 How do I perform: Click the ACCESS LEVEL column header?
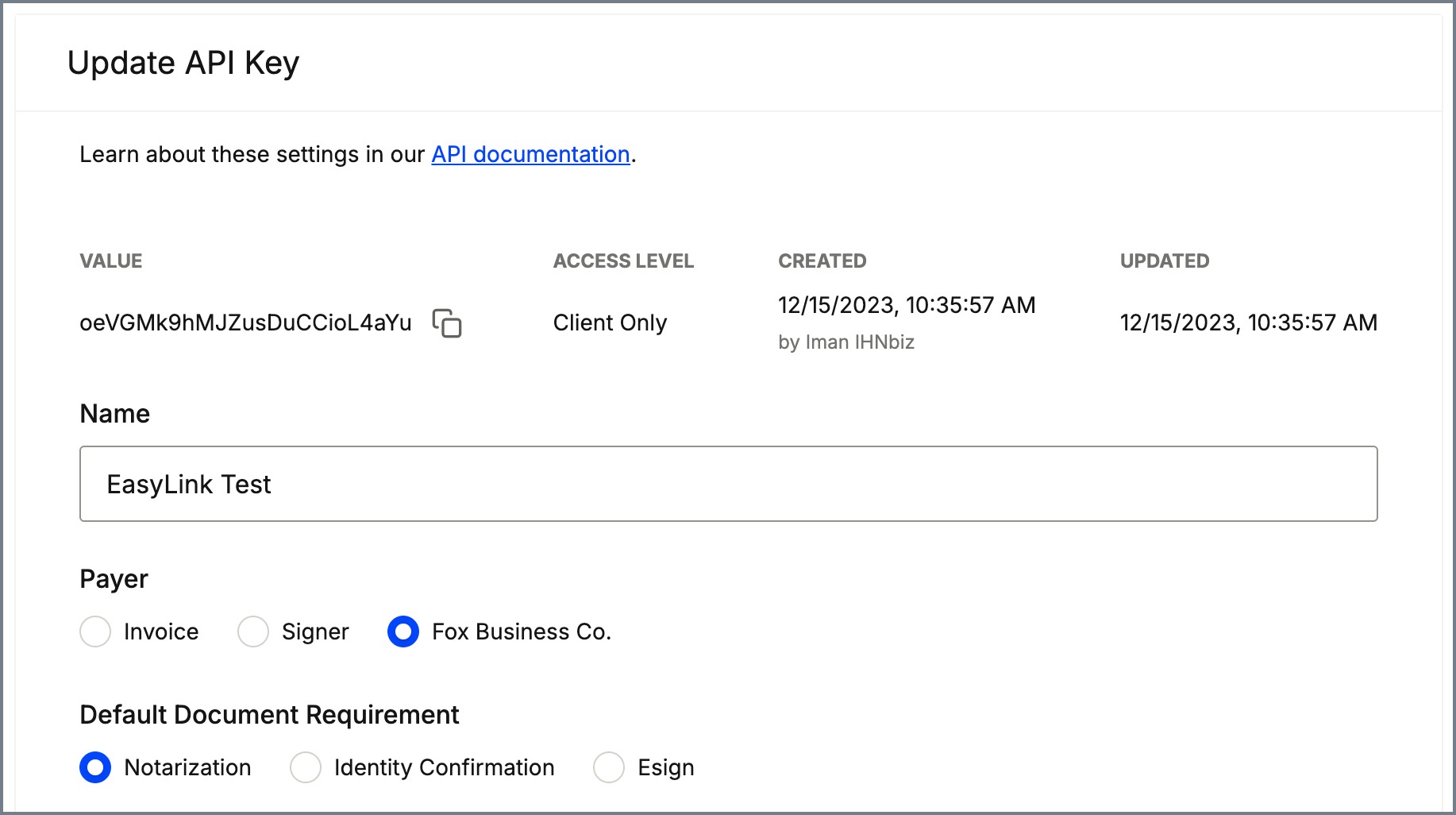pos(623,261)
